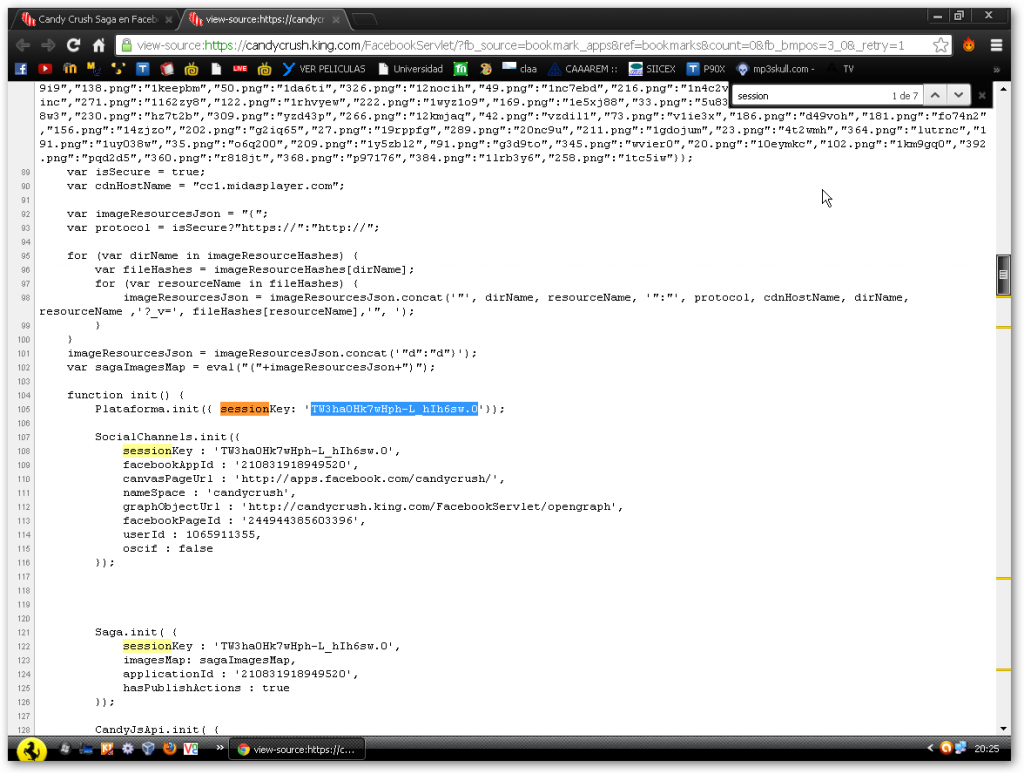Screen dimensions: 1024x773
Task: Open the mp3skull.com bookmark
Action: [775, 69]
